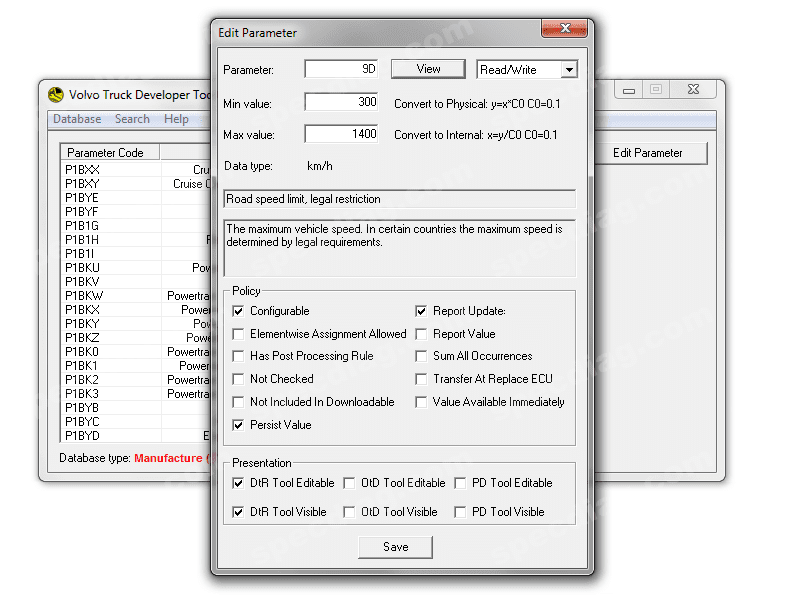
Task: Open the Help menu
Action: [176, 119]
